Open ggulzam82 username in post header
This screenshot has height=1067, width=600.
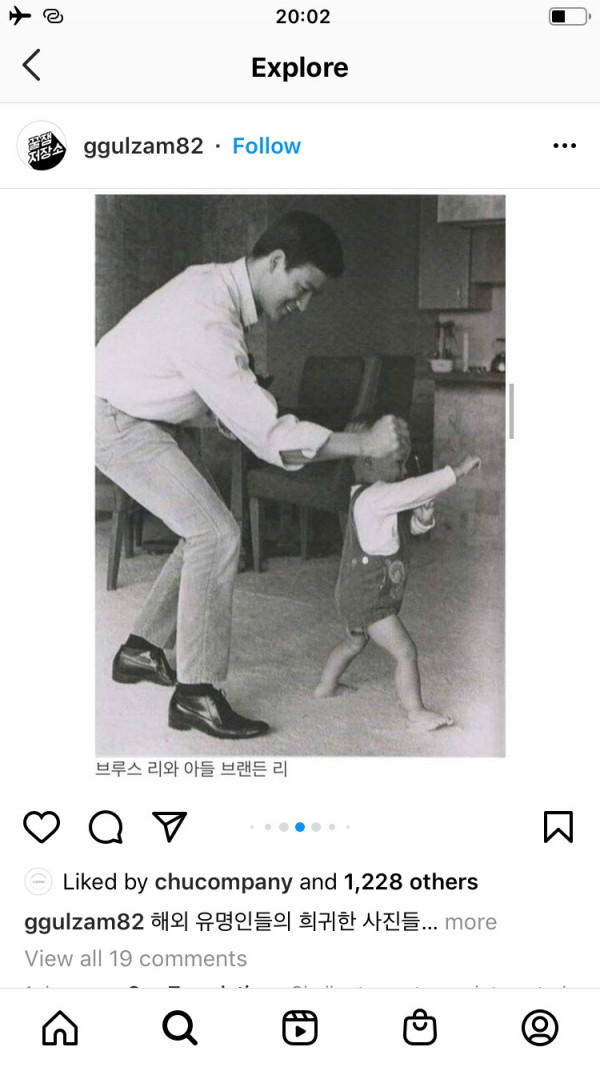(144, 146)
